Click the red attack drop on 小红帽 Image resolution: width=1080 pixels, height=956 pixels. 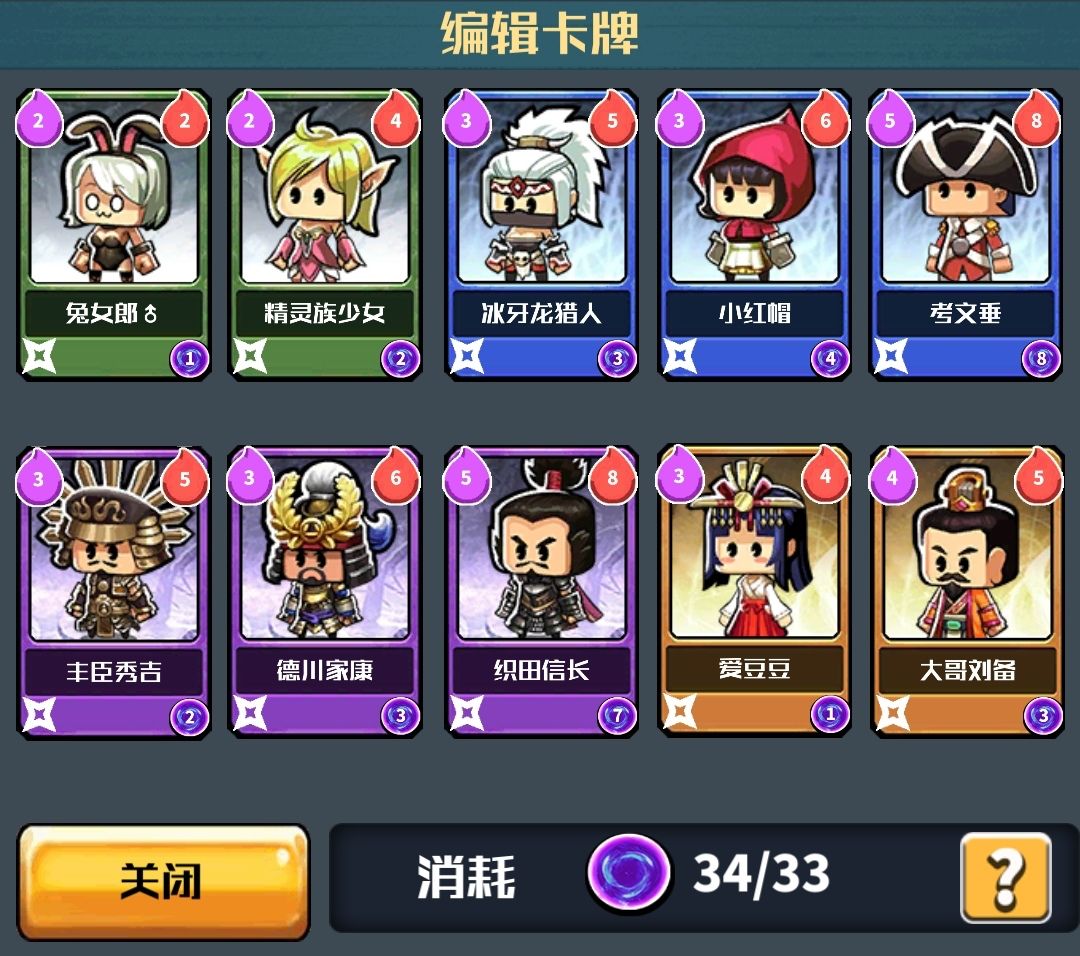(x=825, y=119)
